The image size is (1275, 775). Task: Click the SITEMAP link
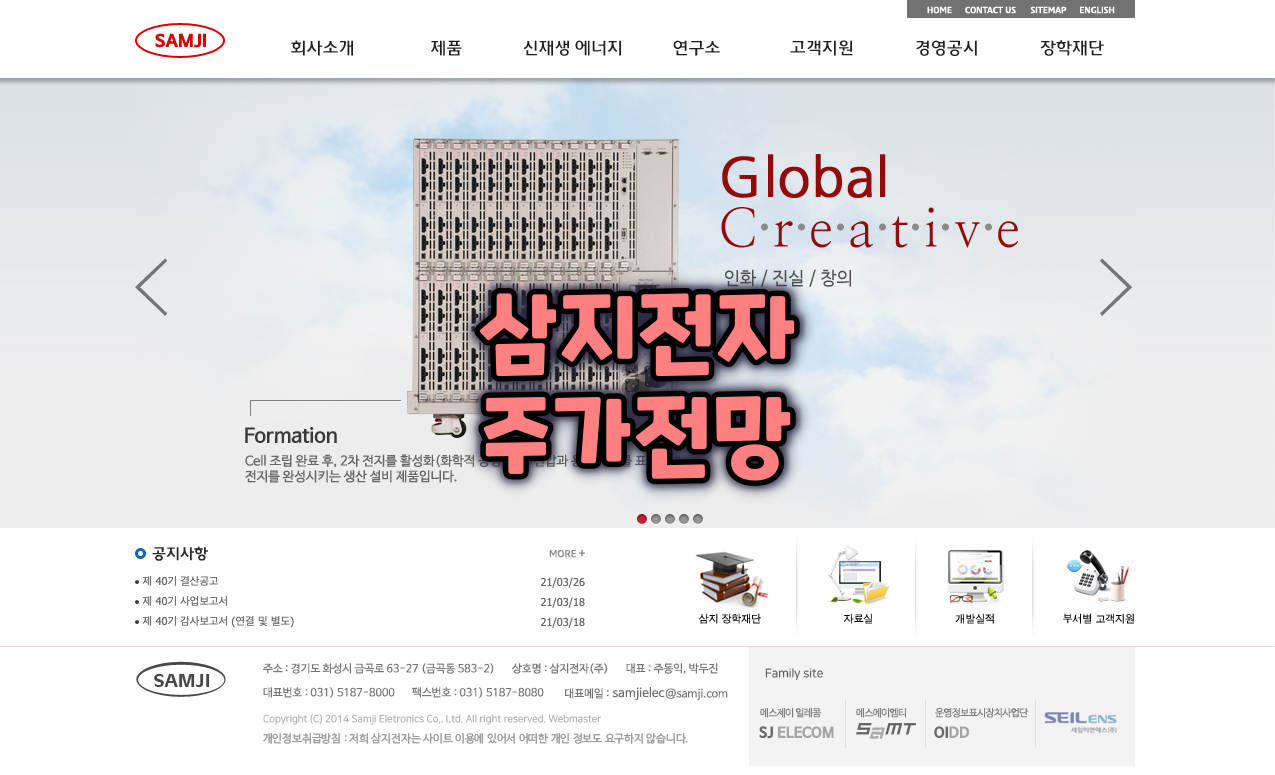[x=1048, y=10]
